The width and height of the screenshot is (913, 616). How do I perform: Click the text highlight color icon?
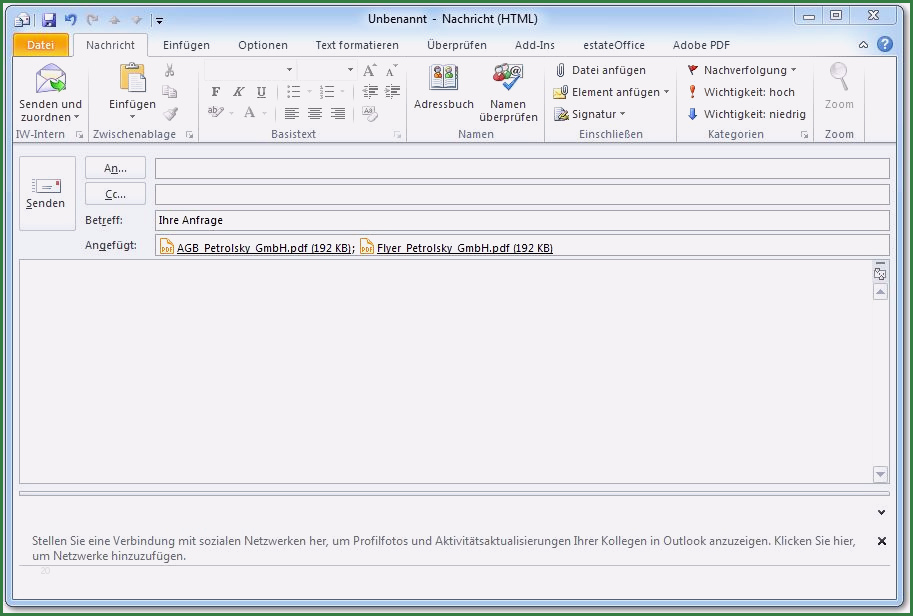coord(215,112)
